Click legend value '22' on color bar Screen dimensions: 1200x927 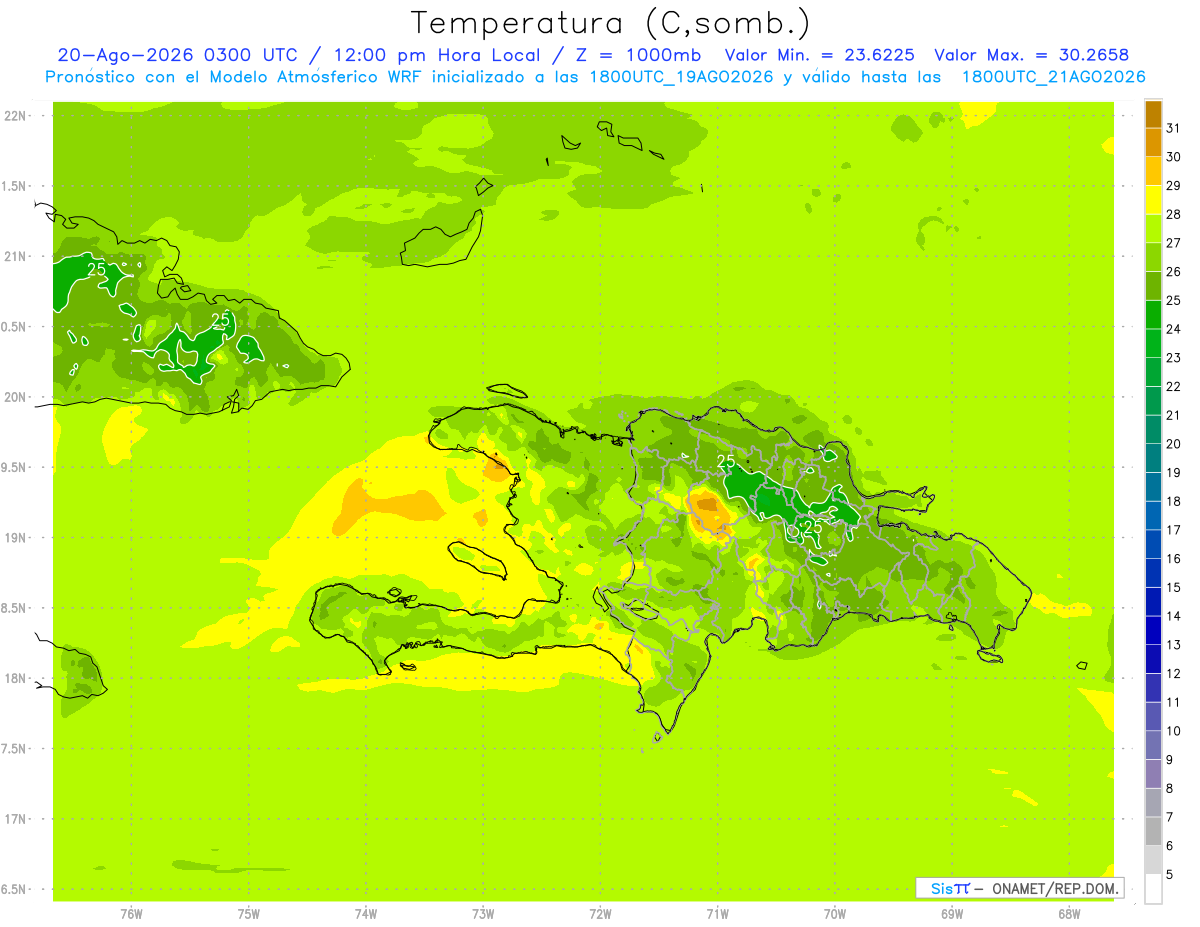[1174, 387]
